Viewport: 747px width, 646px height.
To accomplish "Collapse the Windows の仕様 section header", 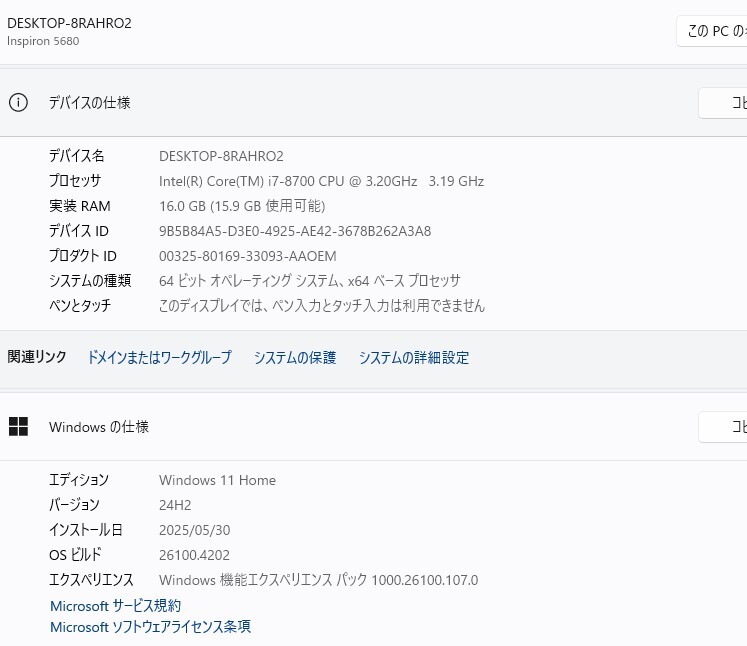I will 374,426.
